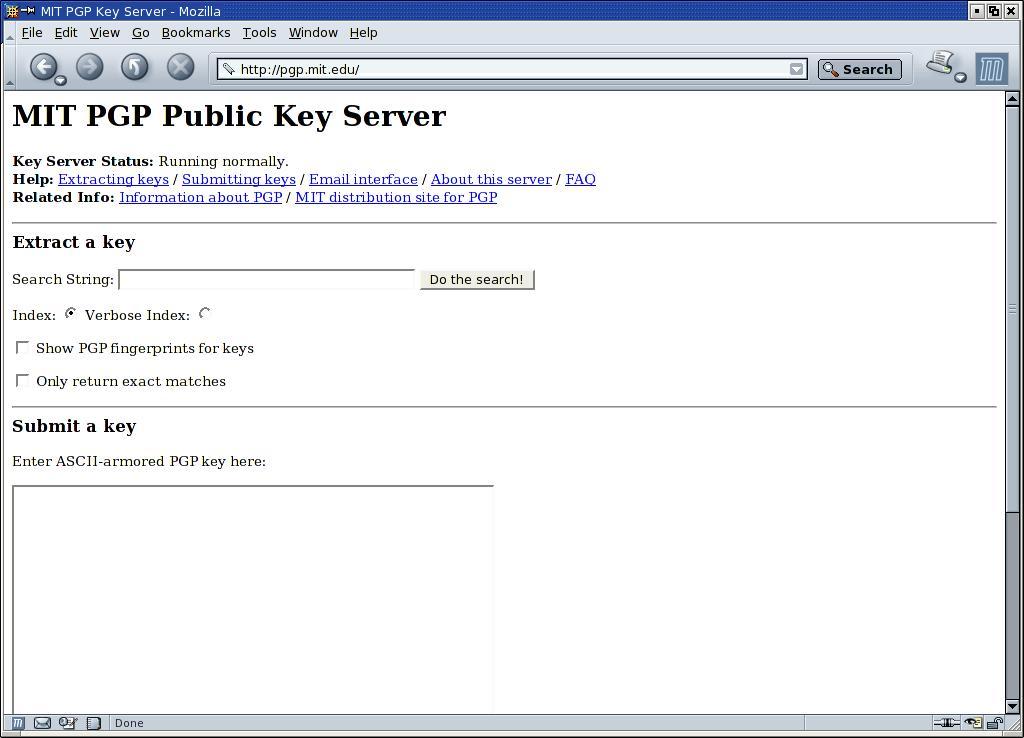Image resolution: width=1024 pixels, height=738 pixels.
Task: Click the cookie/privacy eye icon in status bar
Action: click(x=973, y=722)
